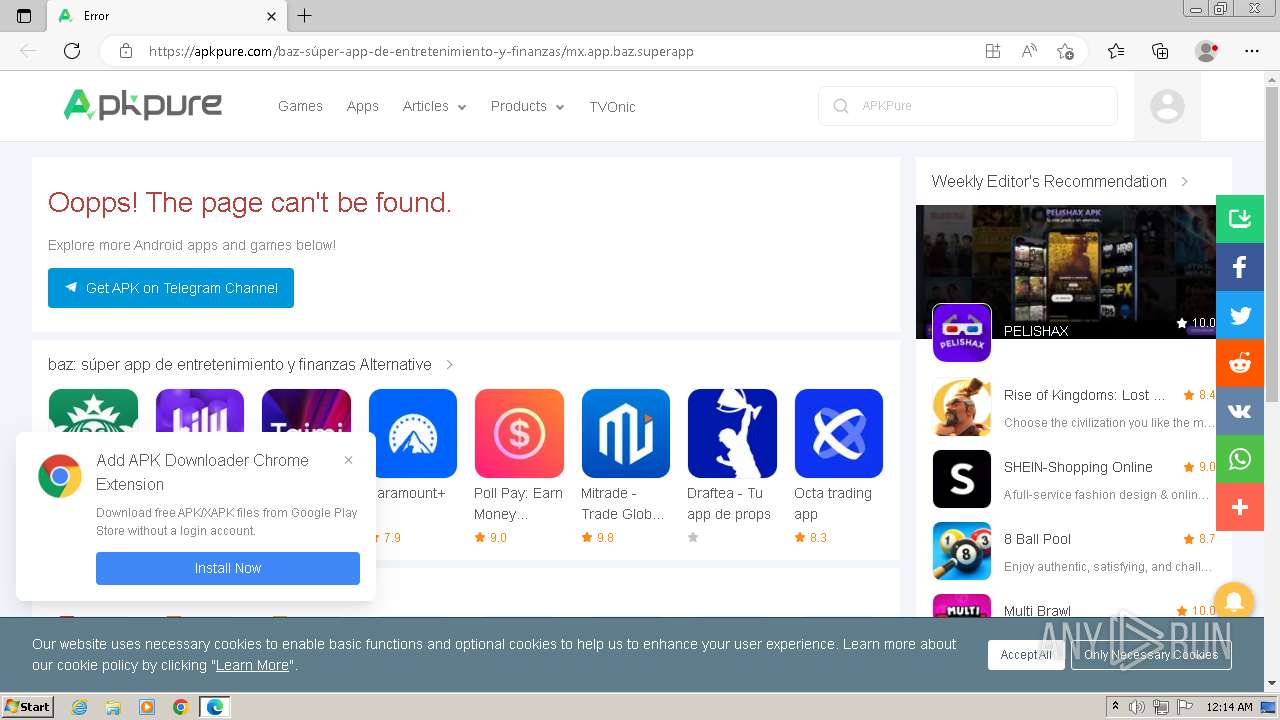Accept all cookies
1280x720 pixels.
pos(1026,655)
